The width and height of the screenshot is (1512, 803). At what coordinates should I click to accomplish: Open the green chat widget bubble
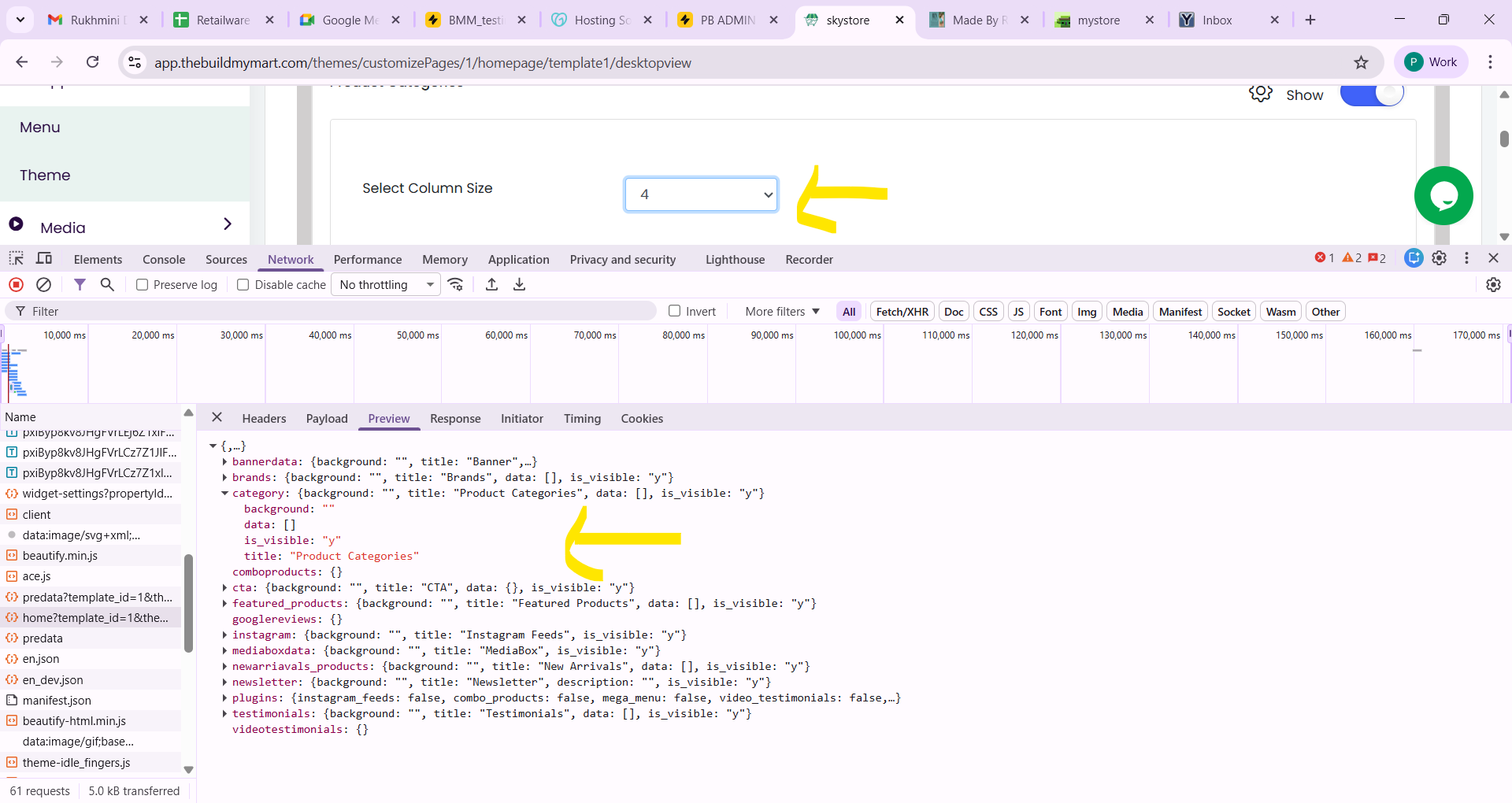pos(1443,196)
